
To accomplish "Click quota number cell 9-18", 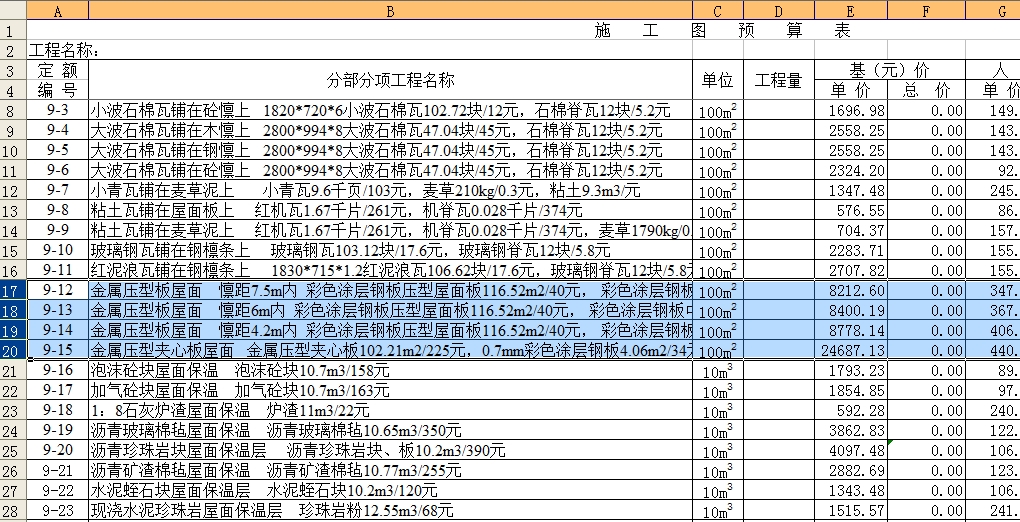I will point(57,411).
